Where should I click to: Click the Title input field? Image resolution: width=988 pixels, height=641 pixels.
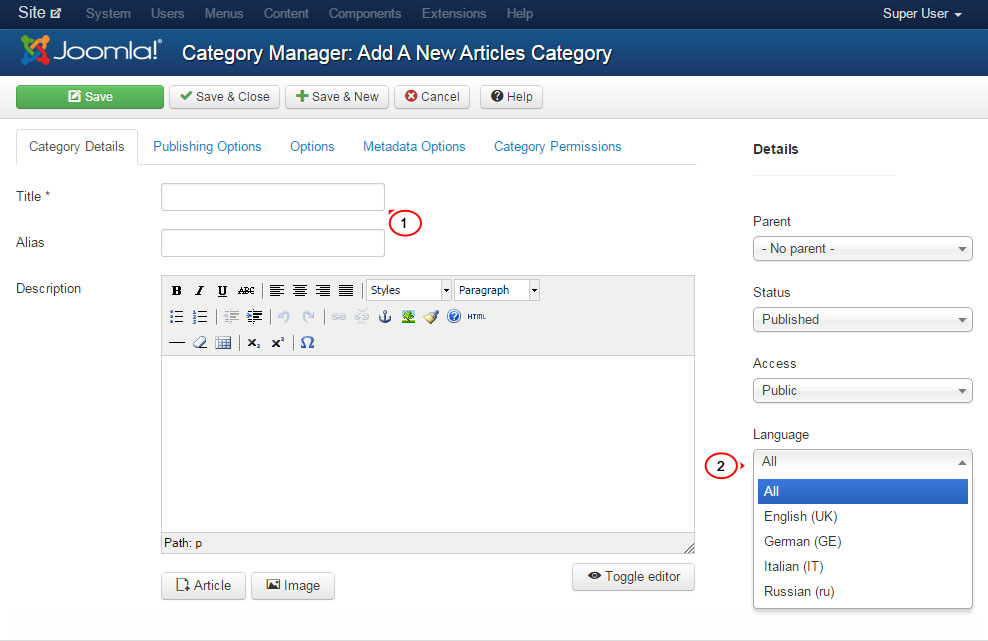pyautogui.click(x=273, y=197)
